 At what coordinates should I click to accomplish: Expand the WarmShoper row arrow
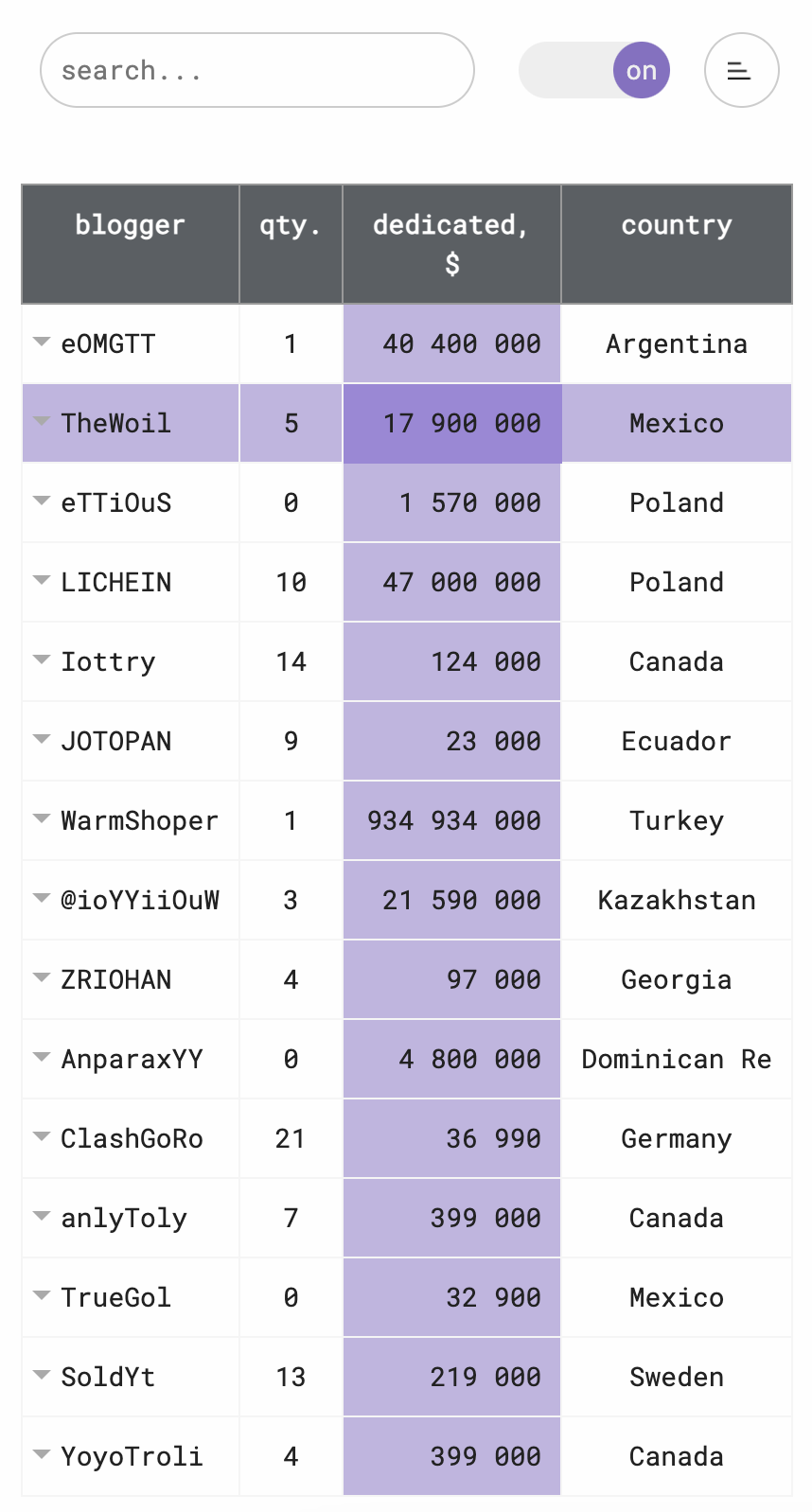pos(41,818)
